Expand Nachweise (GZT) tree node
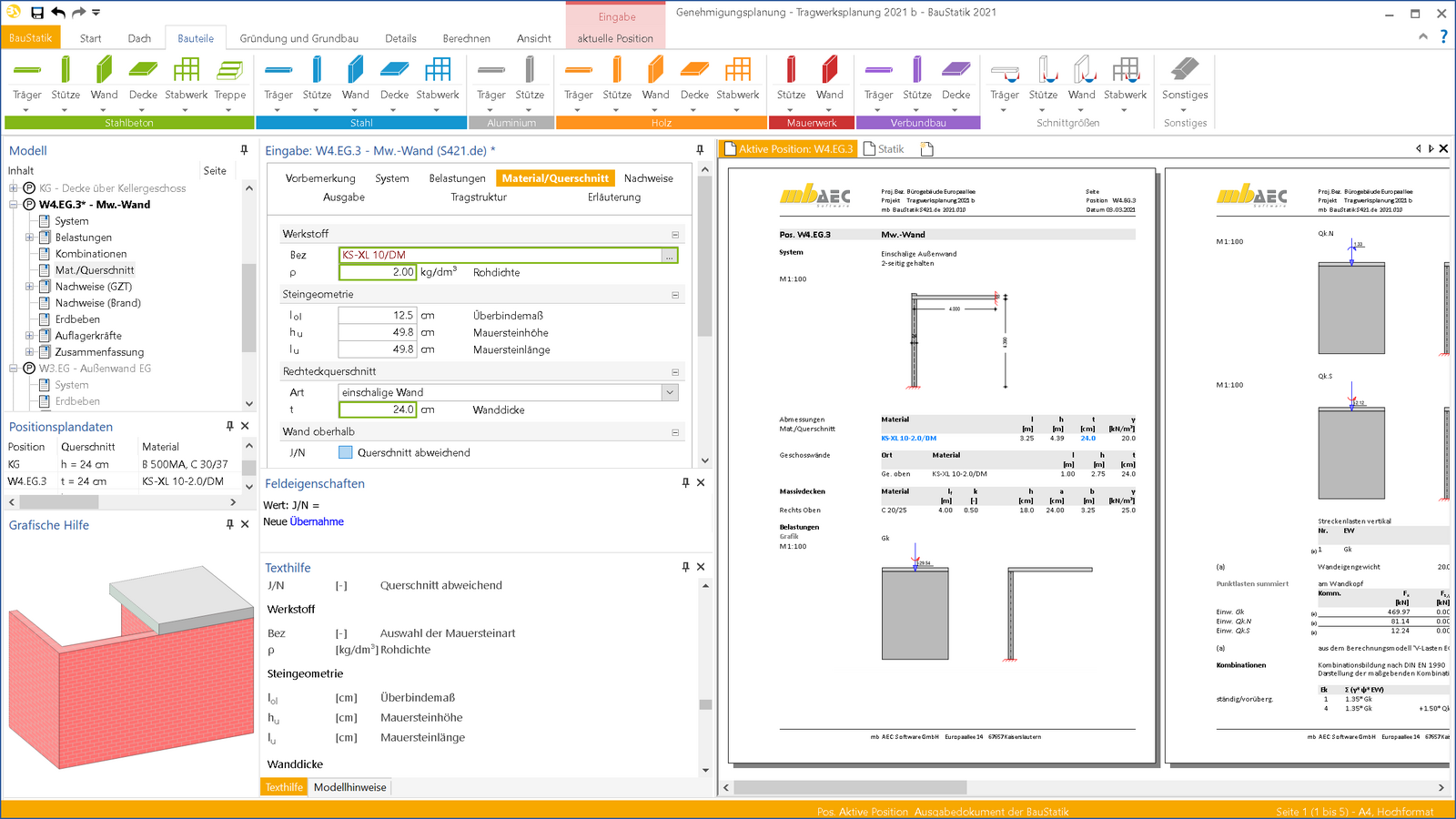1456x819 pixels. 29,287
